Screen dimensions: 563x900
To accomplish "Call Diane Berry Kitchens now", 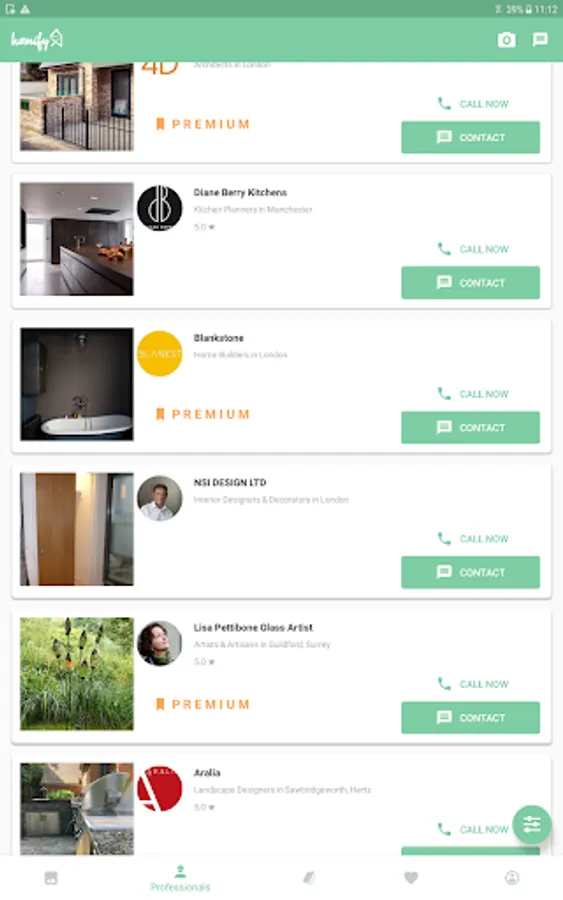I will pos(473,249).
